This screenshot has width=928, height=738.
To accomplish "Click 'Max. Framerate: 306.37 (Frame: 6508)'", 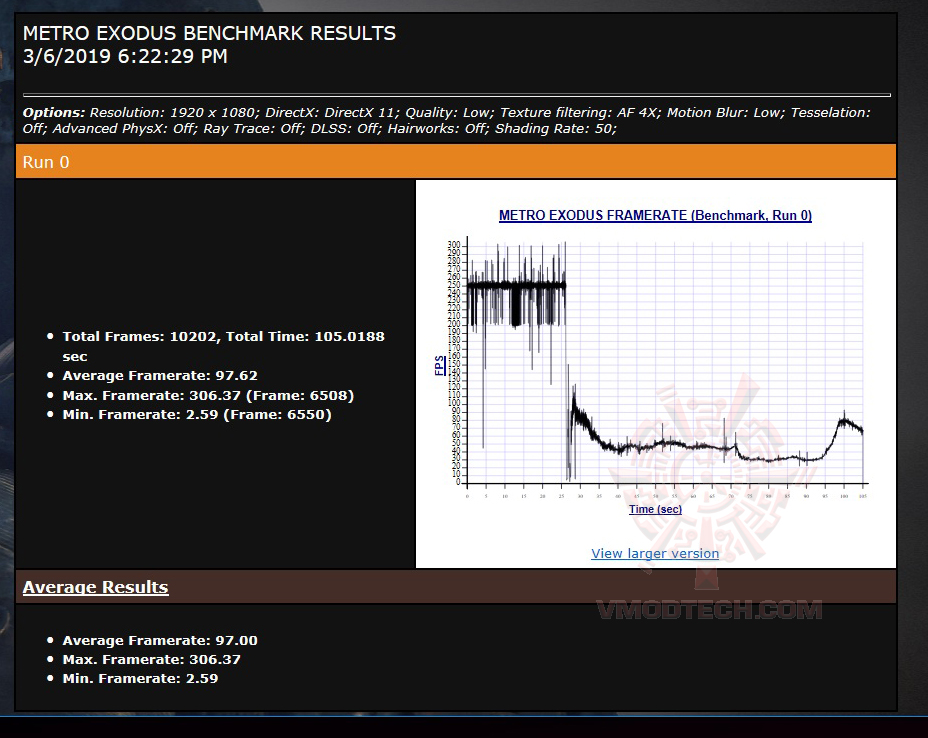I will (208, 395).
